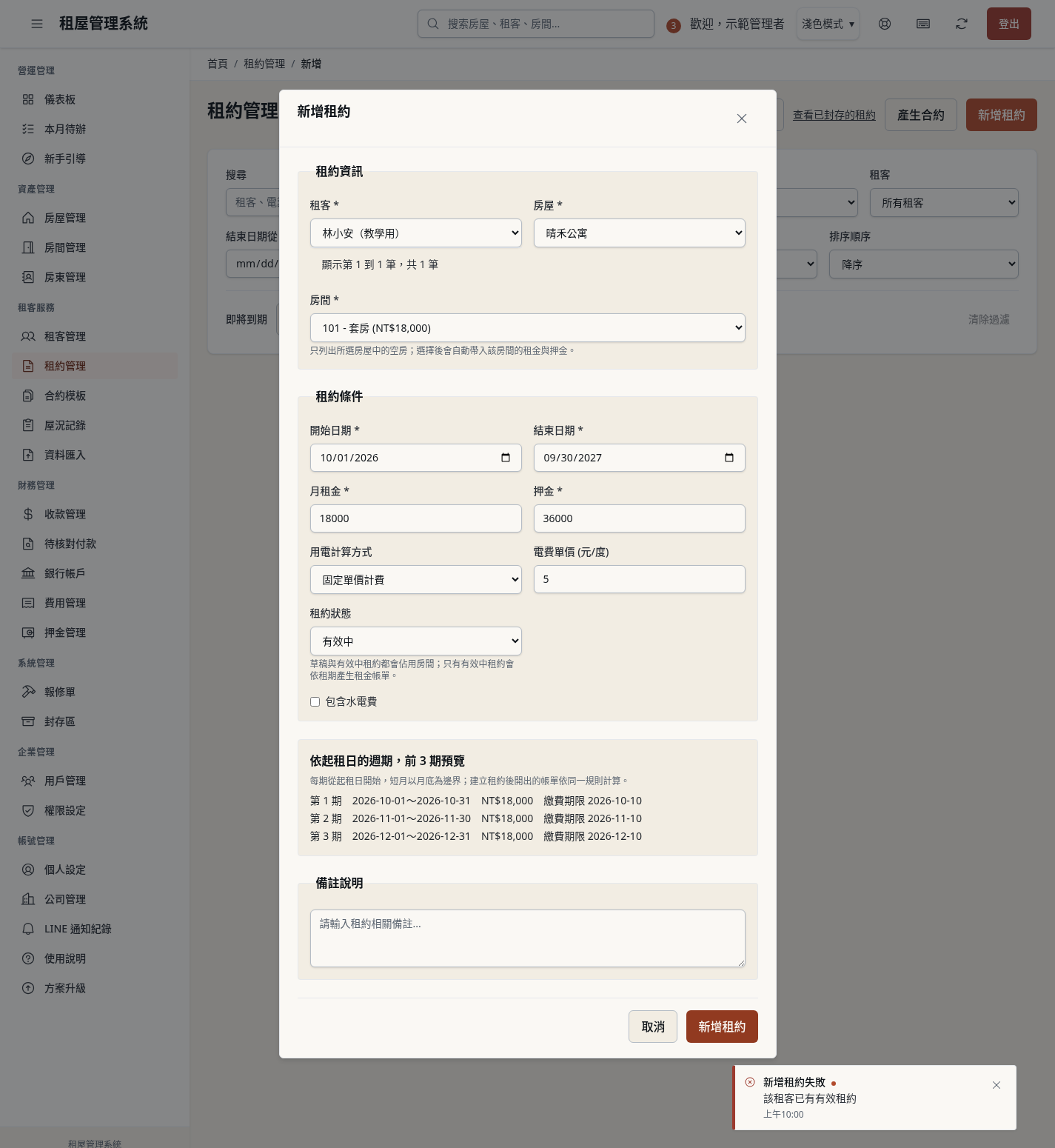Image resolution: width=1055 pixels, height=1148 pixels.
Task: Open the 排序順序 dropdown showing 降序
Action: [924, 264]
